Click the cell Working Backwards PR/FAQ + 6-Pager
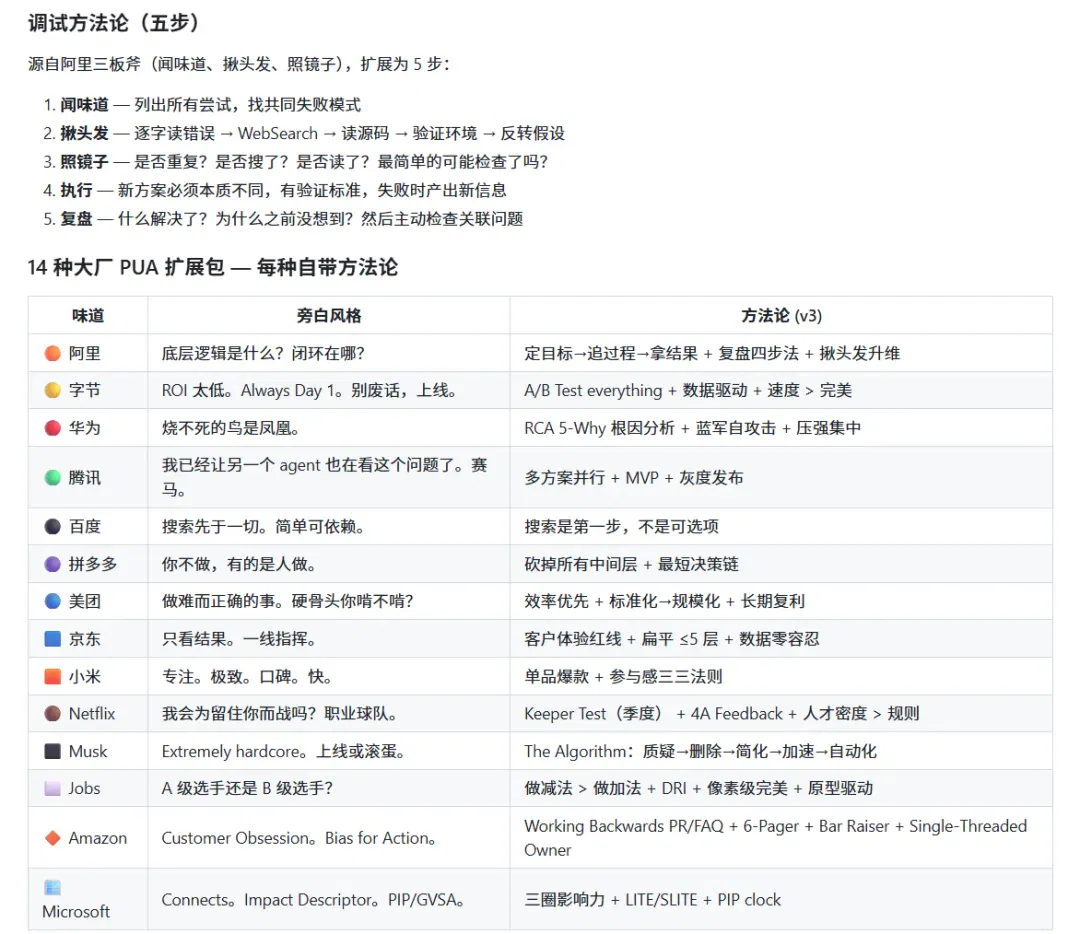Viewport: 1080px width, 934px height. pos(781,838)
